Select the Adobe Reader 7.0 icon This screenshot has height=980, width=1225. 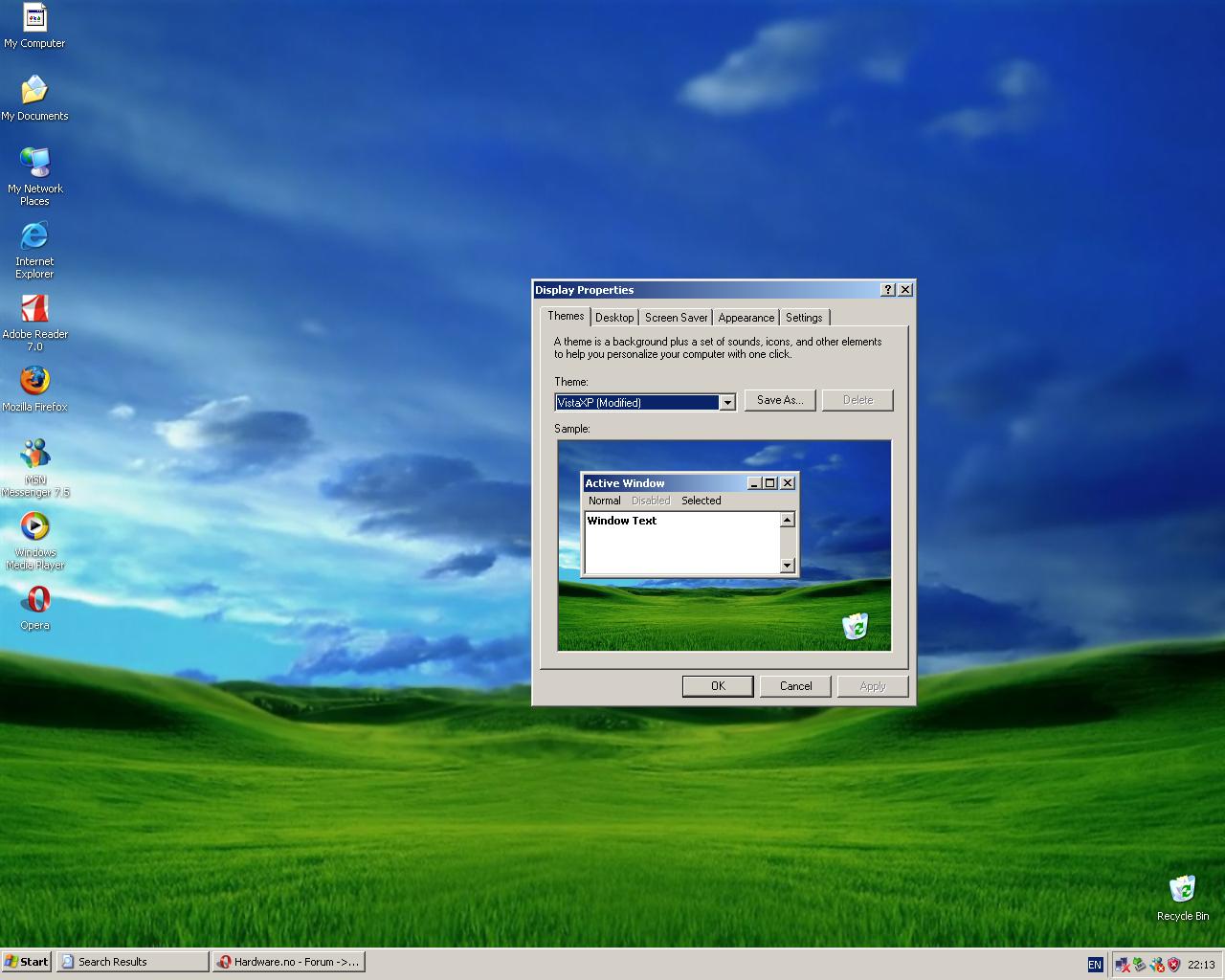(x=34, y=323)
